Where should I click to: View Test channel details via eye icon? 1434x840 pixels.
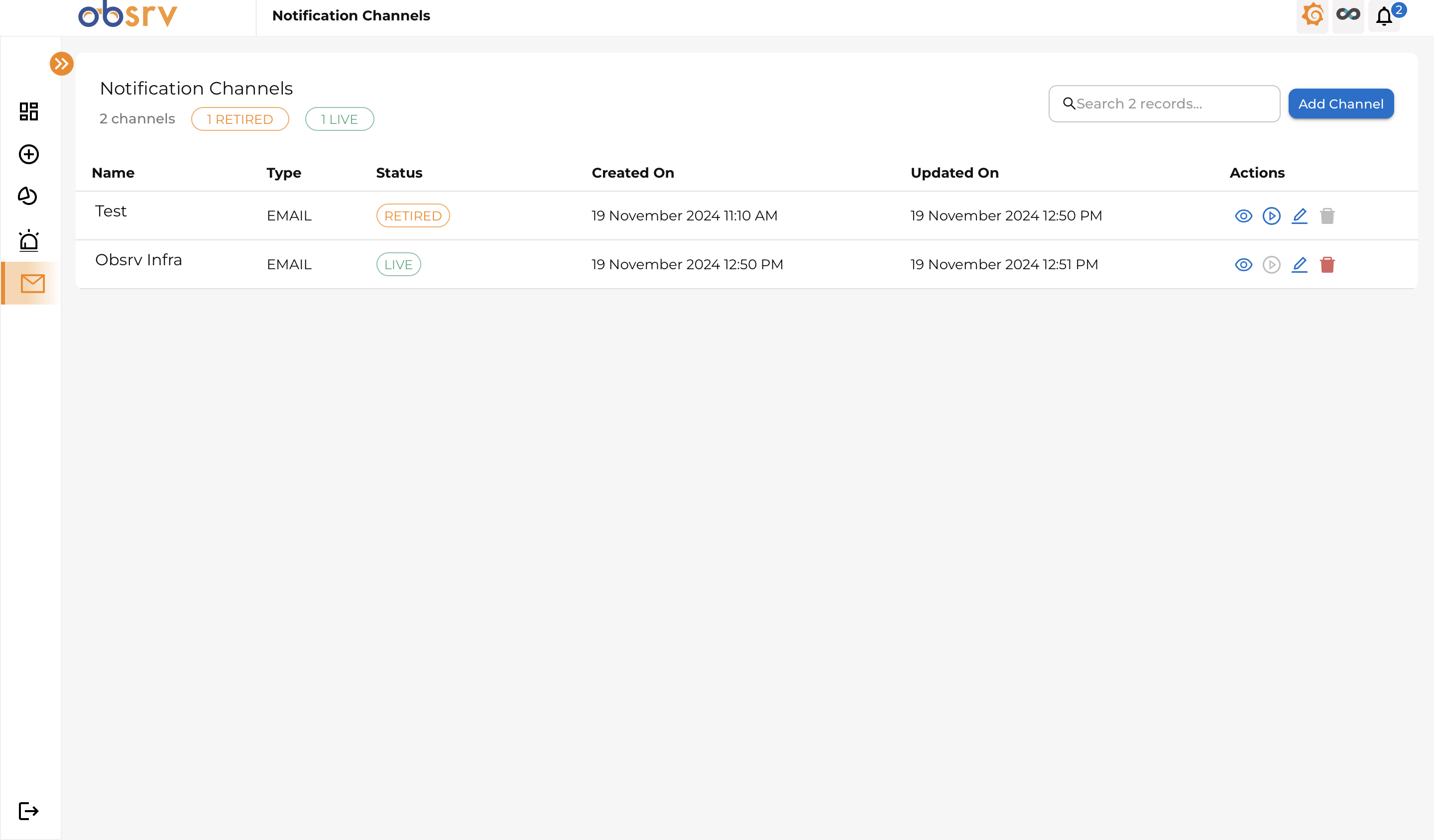coord(1243,216)
